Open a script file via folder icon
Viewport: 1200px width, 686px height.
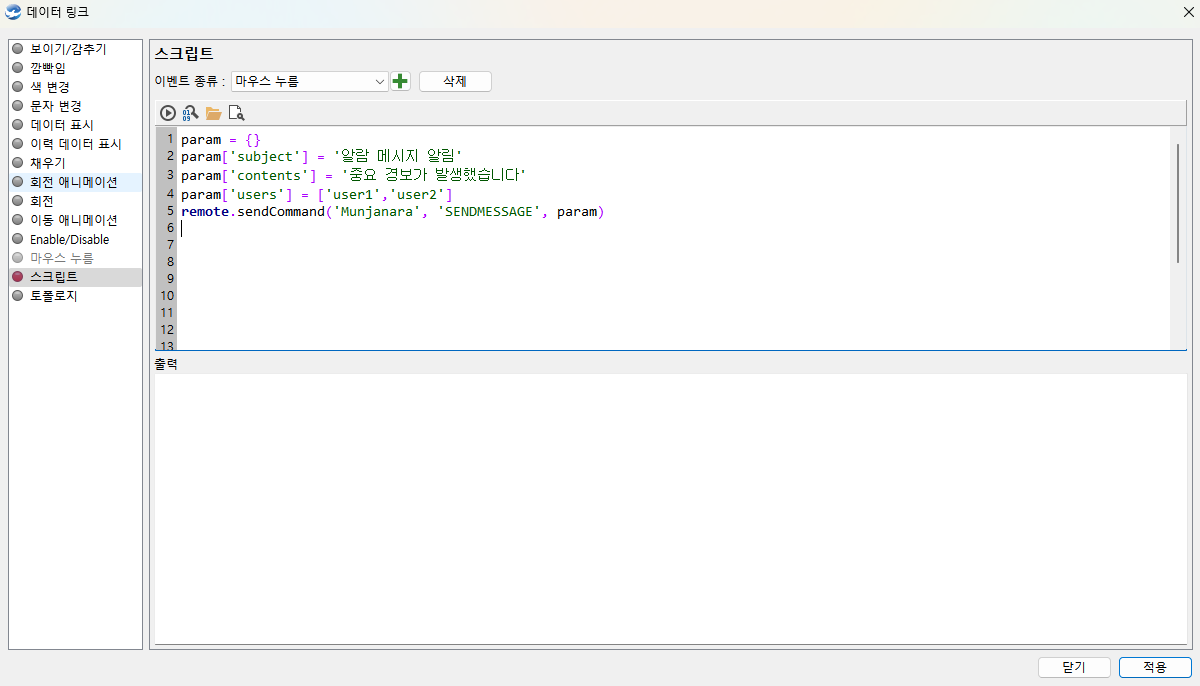[213, 113]
